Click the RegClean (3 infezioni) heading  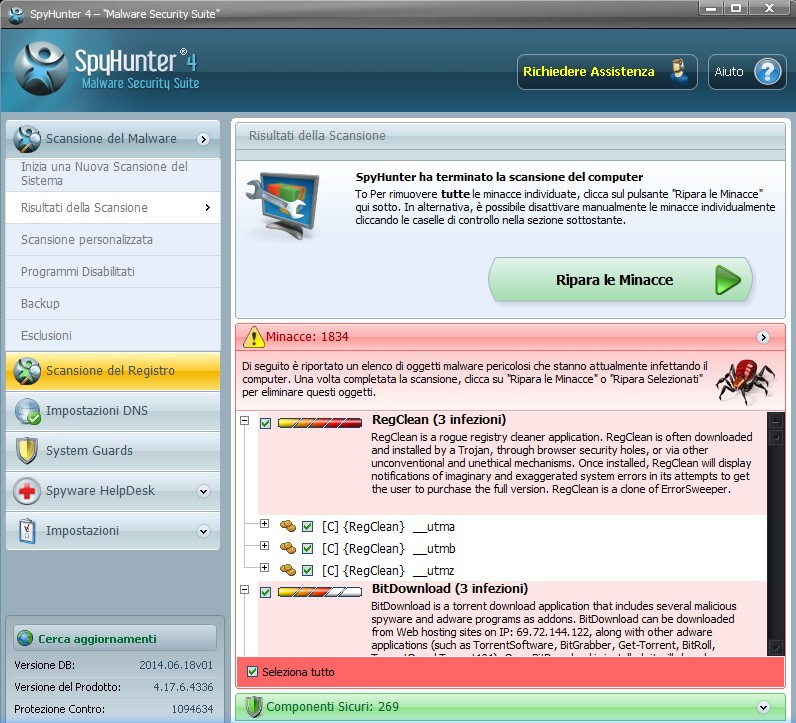[439, 420]
